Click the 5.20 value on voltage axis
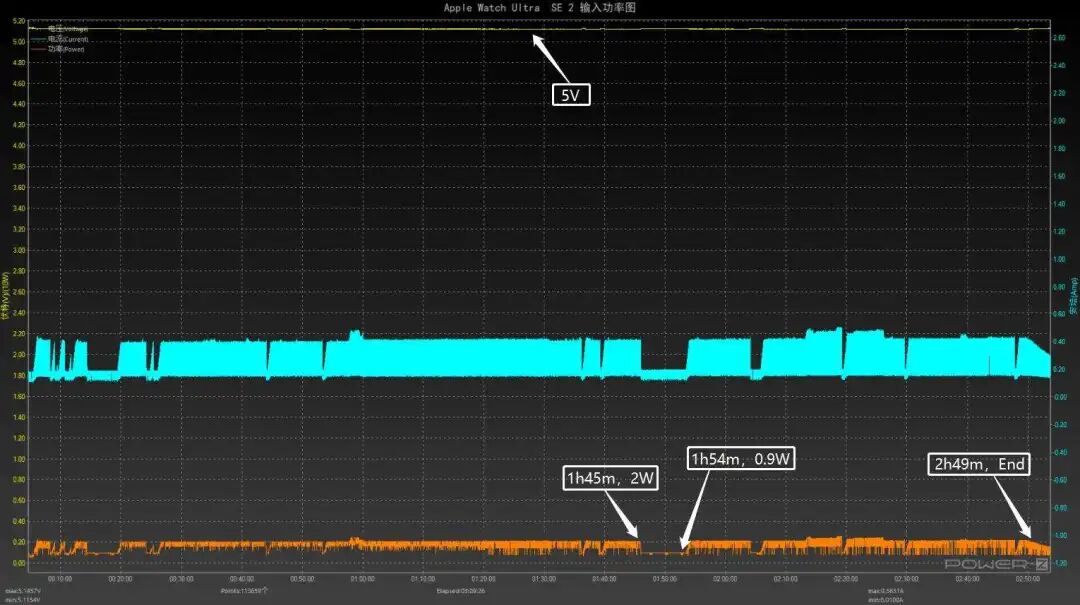Viewport: 1080px width, 605px height. tap(19, 21)
